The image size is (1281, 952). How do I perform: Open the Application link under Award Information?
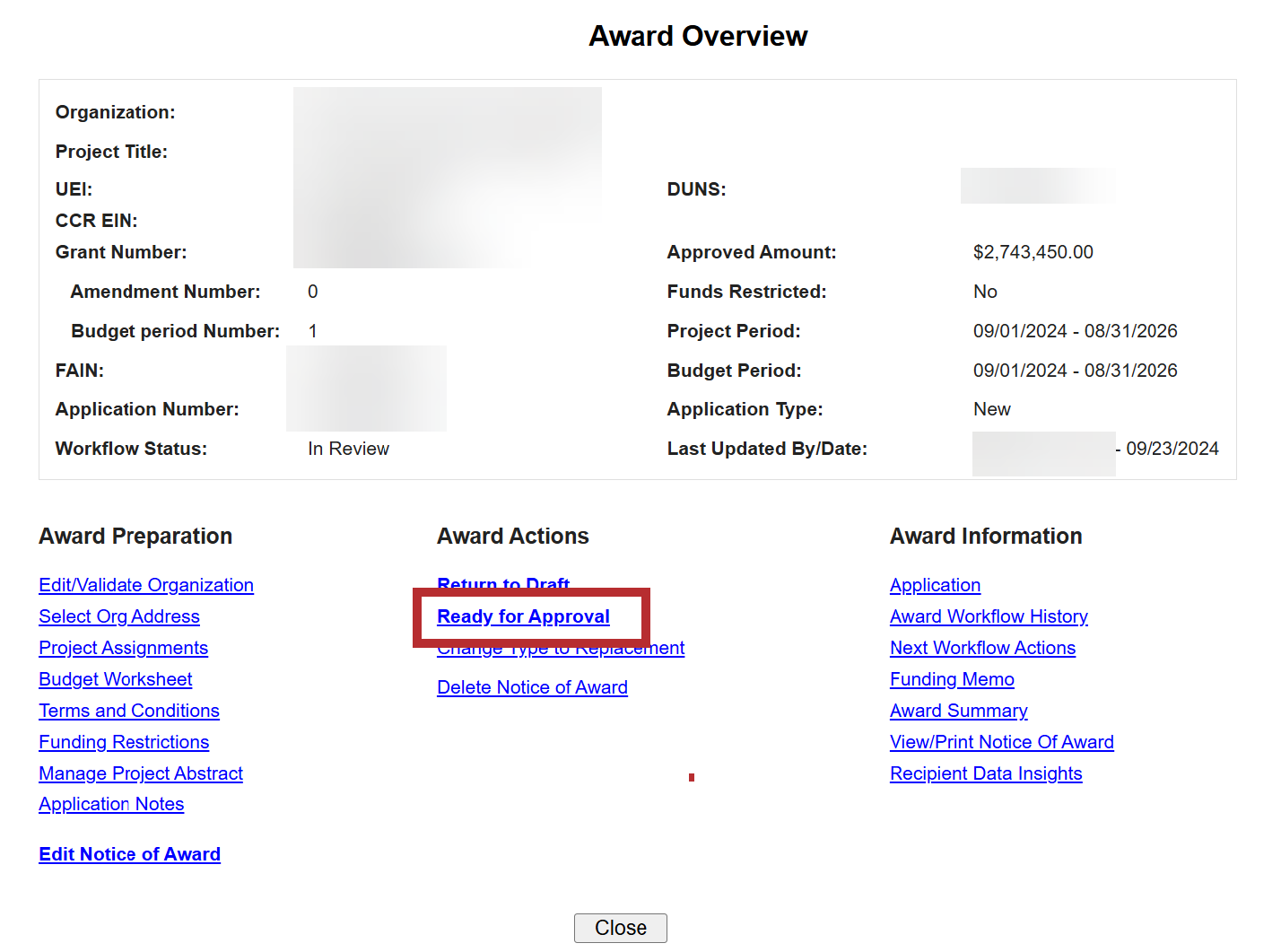(935, 585)
